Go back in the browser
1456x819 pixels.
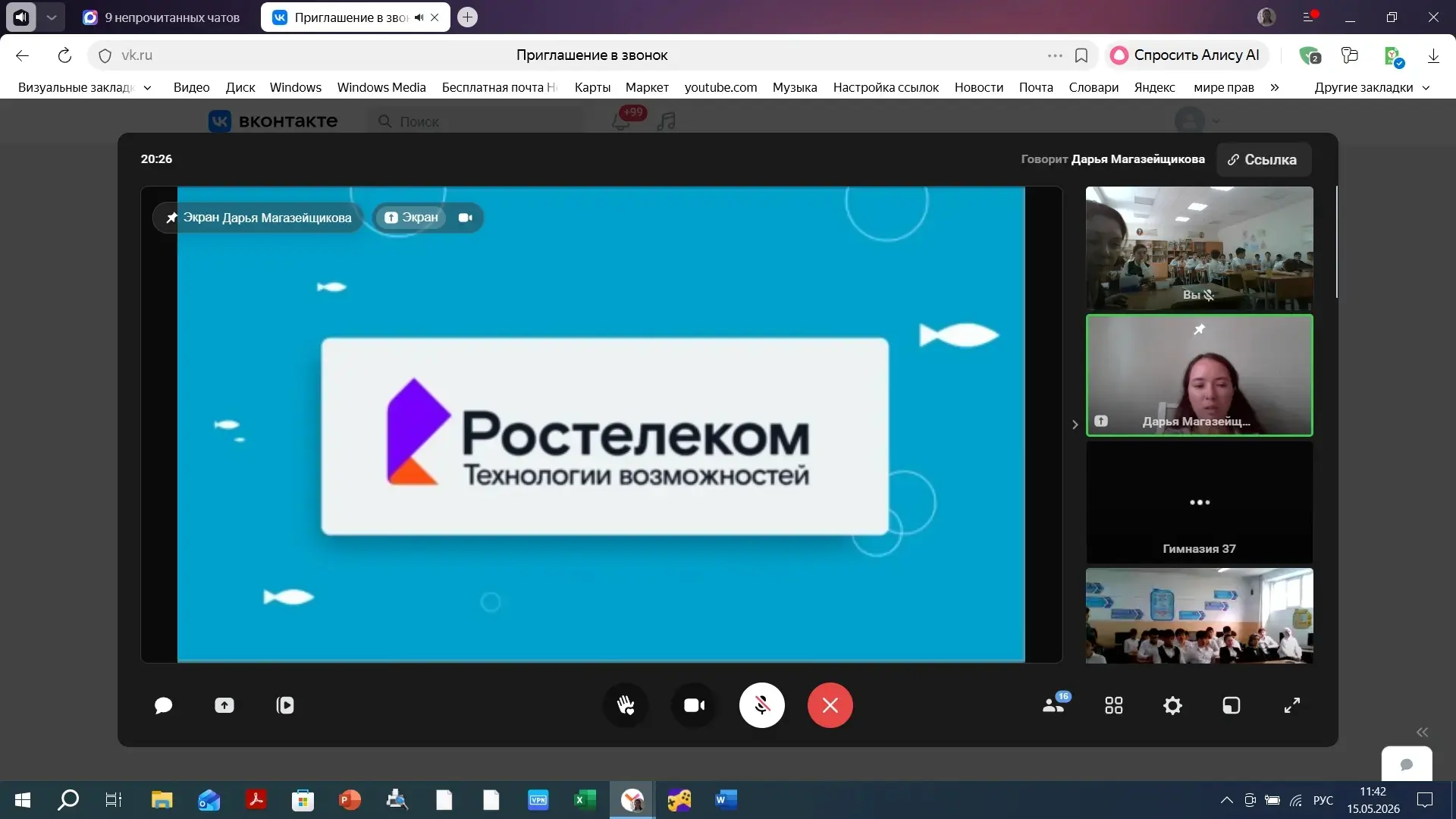tap(22, 55)
